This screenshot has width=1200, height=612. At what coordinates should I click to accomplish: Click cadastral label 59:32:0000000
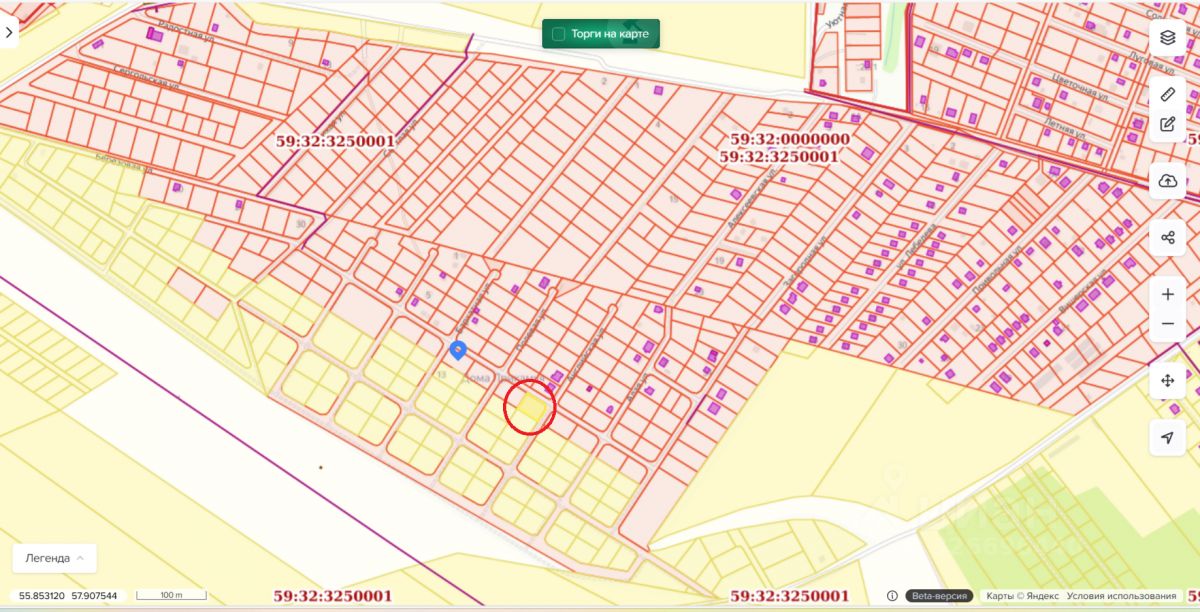[790, 140]
